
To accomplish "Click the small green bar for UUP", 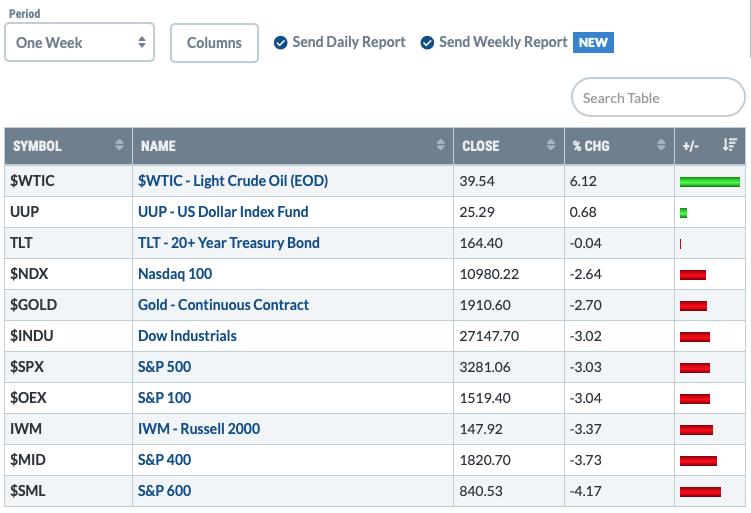I will 683,213.
